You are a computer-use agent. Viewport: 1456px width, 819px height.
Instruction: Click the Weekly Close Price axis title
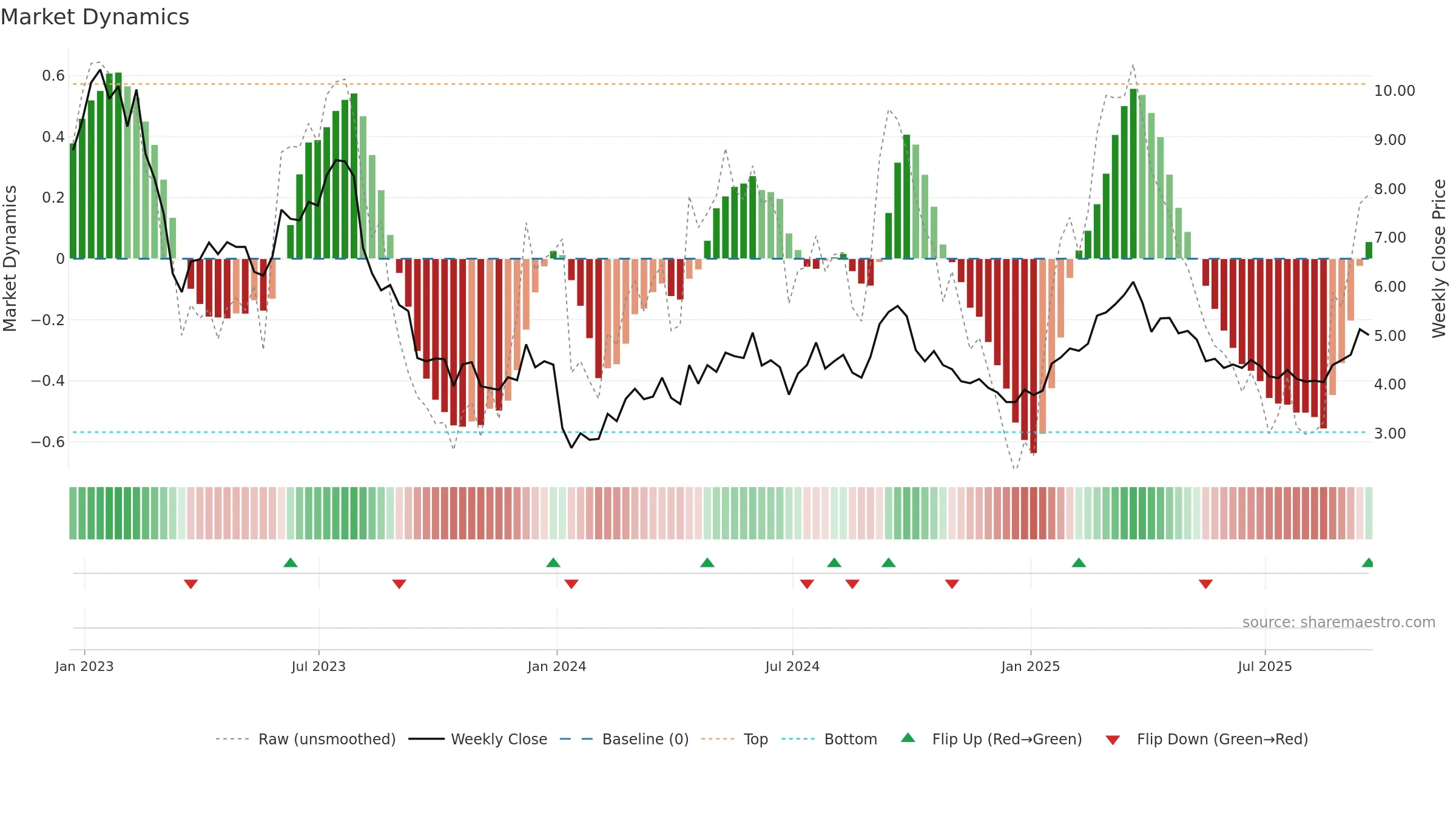pyautogui.click(x=1439, y=258)
